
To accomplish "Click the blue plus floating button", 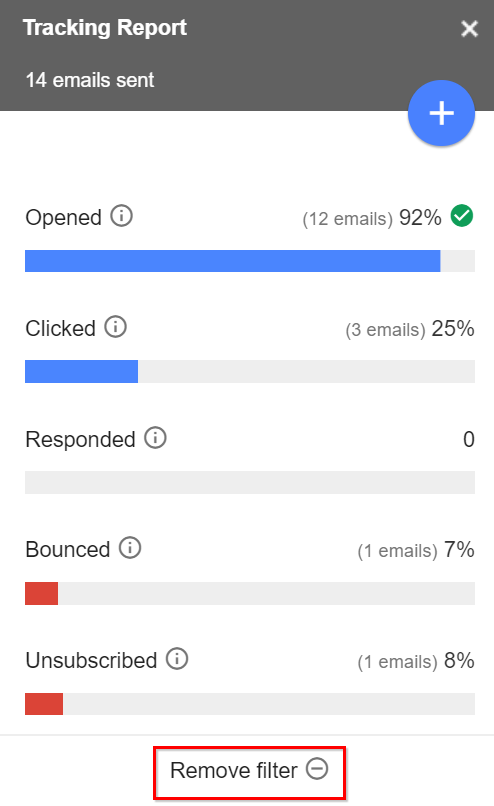I will [x=441, y=113].
